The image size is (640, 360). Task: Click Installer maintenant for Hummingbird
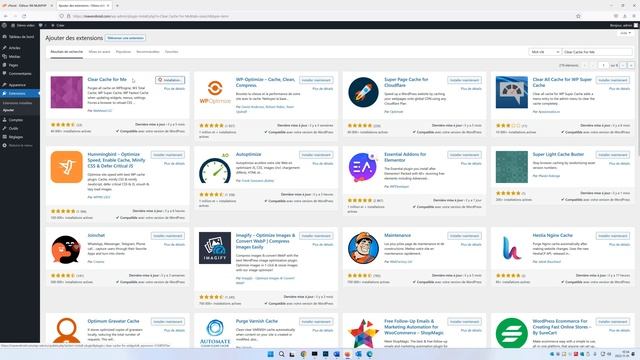point(168,155)
